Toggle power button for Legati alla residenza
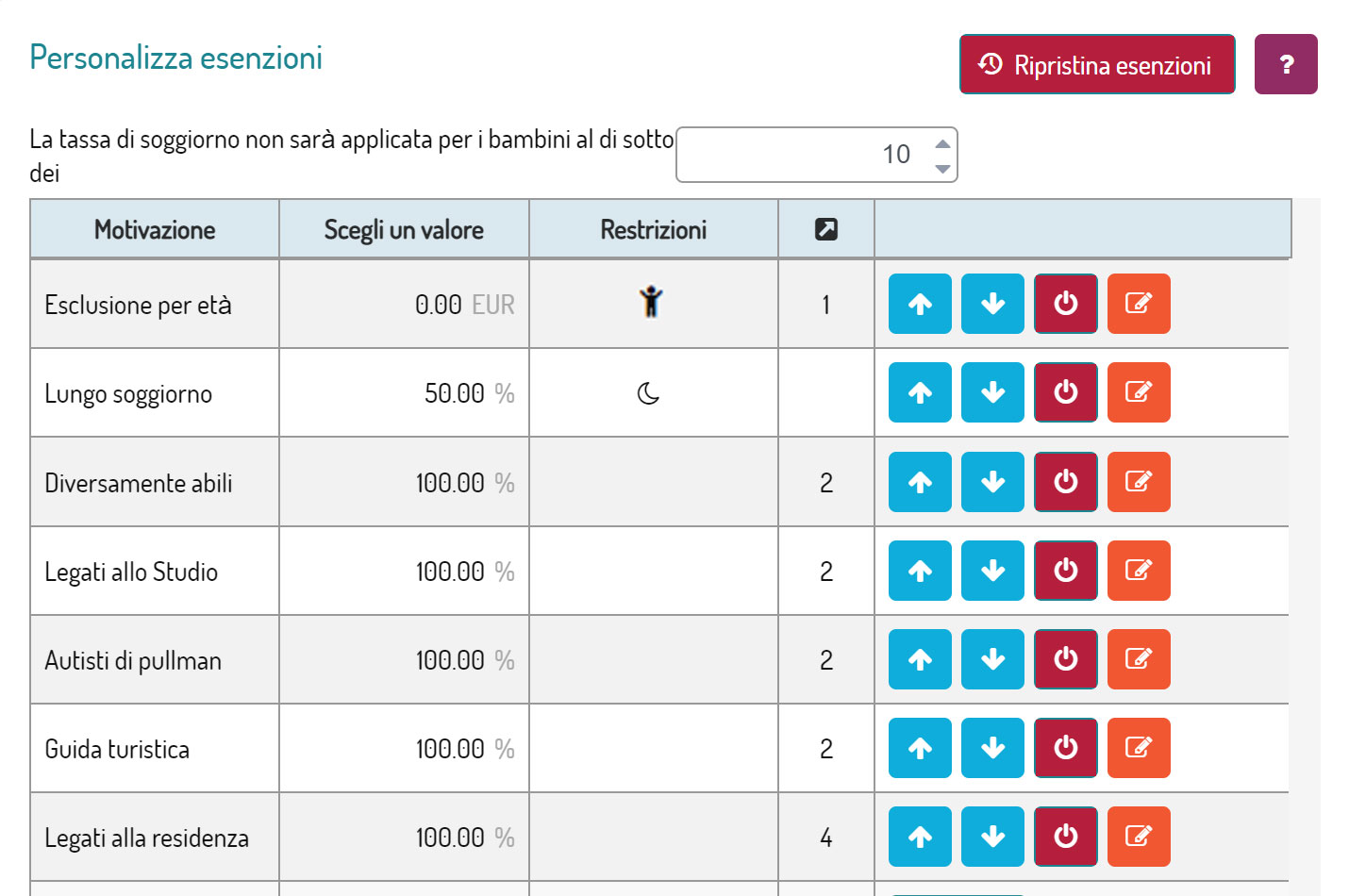Image resolution: width=1349 pixels, height=896 pixels. (1066, 837)
